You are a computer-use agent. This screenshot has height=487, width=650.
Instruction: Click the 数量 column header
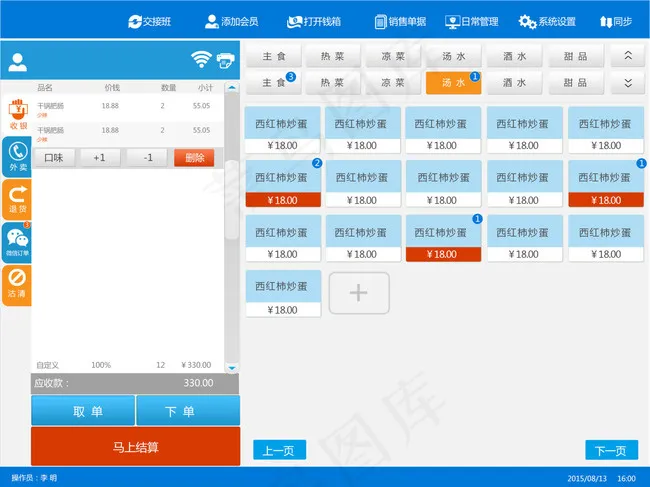(x=168, y=87)
